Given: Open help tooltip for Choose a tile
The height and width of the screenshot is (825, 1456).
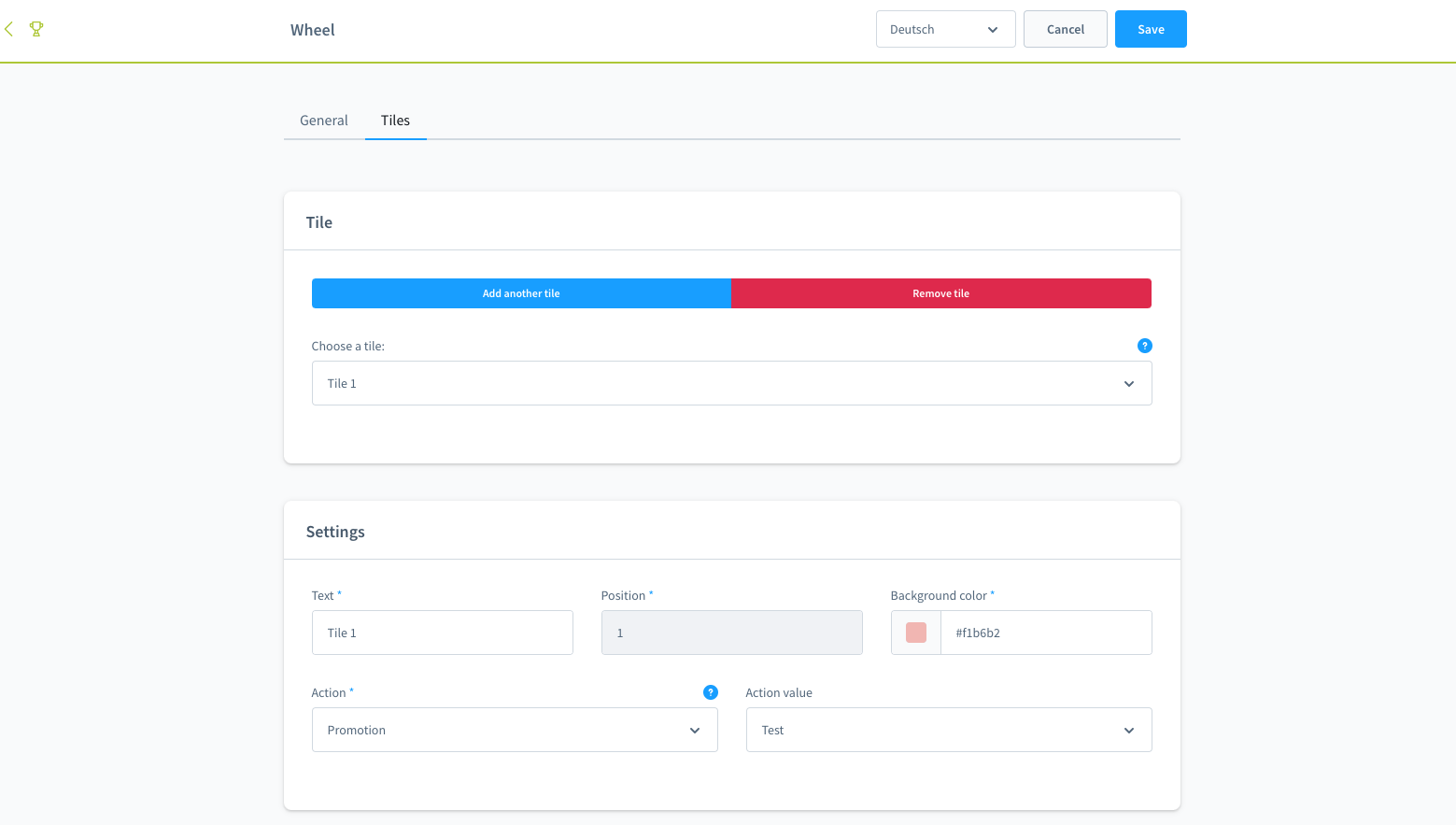Looking at the screenshot, I should tap(1144, 346).
